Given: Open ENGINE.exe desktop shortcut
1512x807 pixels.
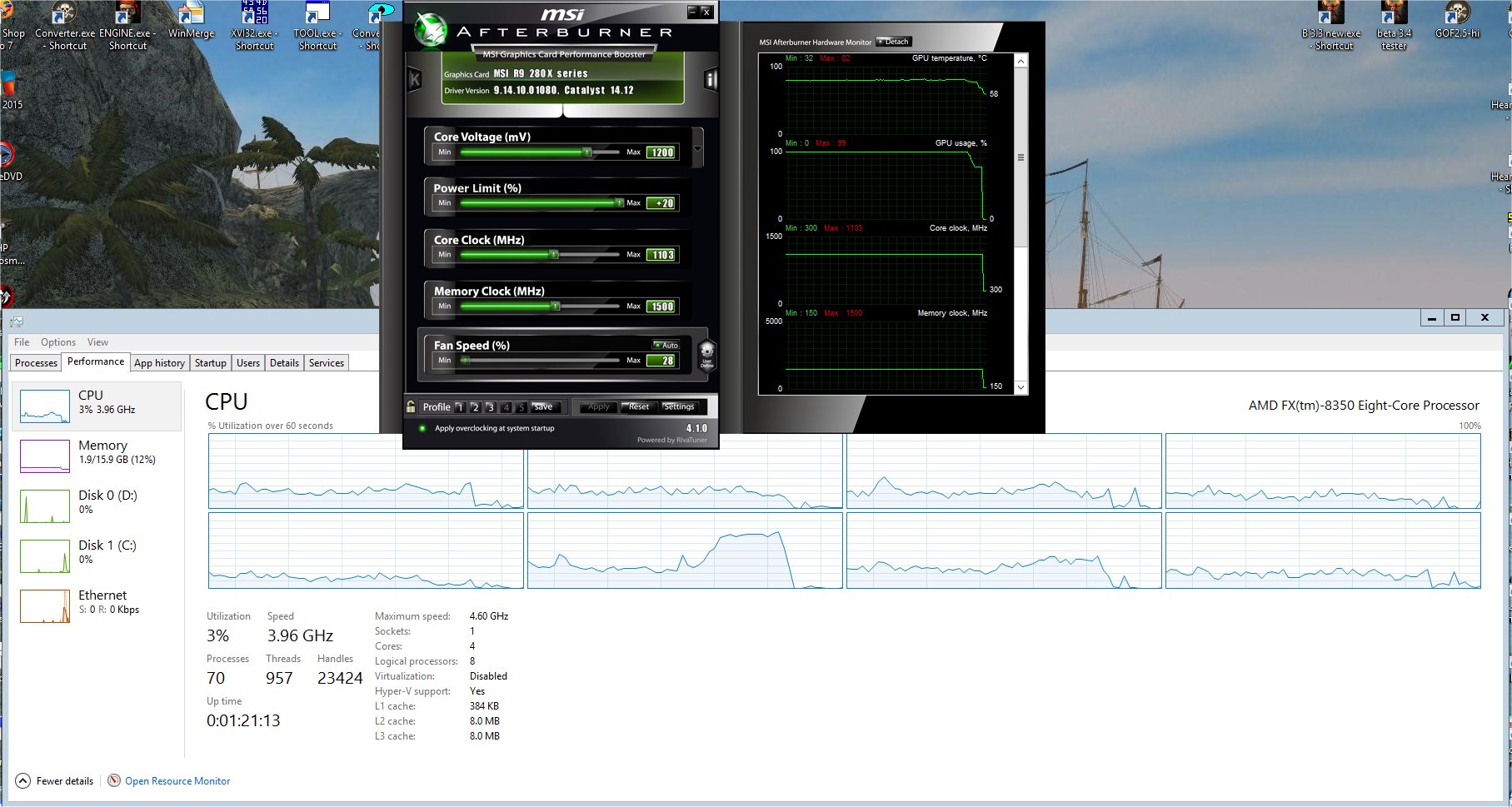Looking at the screenshot, I should 127,27.
